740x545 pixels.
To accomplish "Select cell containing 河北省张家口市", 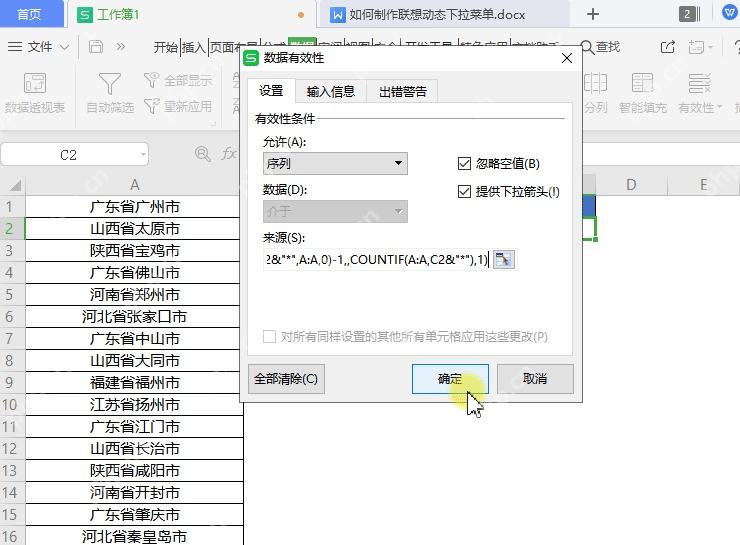I will click(x=134, y=317).
